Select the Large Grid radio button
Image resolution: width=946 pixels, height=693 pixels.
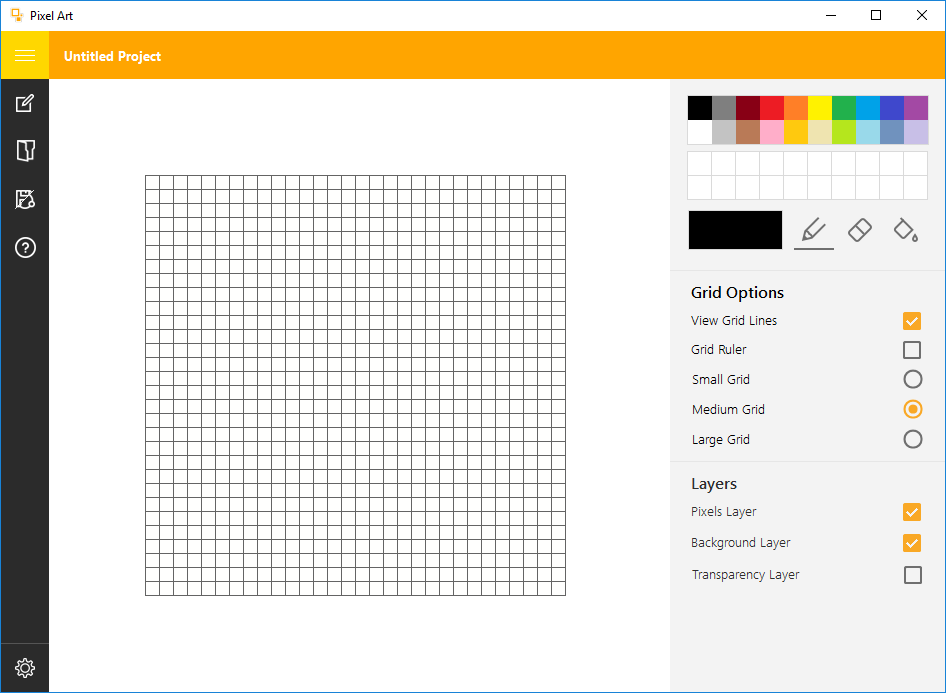click(912, 439)
